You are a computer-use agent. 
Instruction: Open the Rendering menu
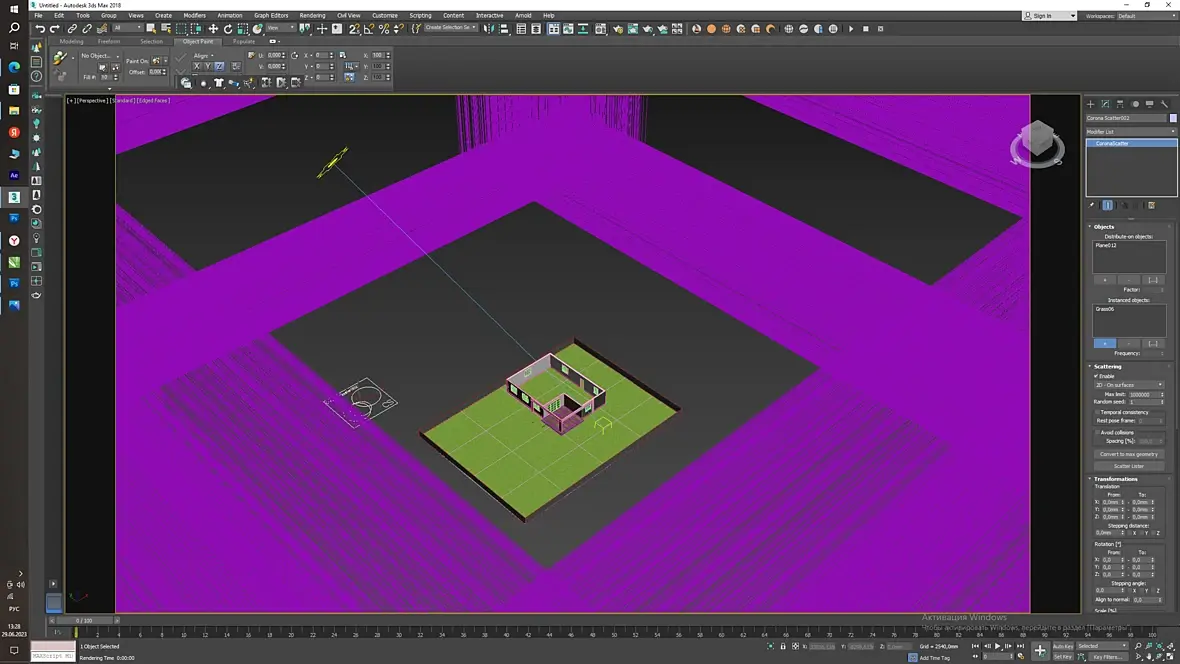[312, 15]
